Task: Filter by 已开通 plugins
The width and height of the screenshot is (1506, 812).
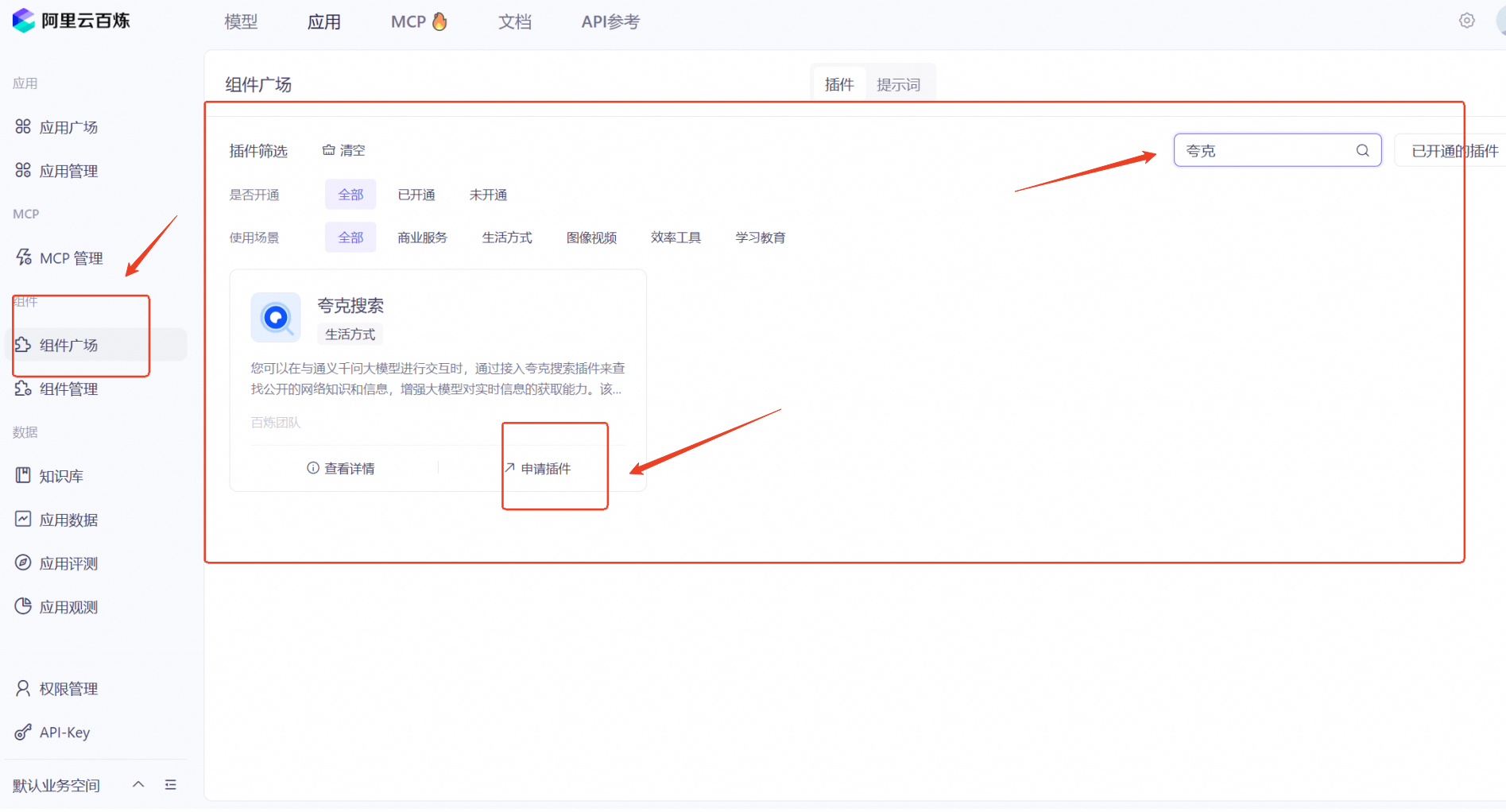Action: click(416, 195)
